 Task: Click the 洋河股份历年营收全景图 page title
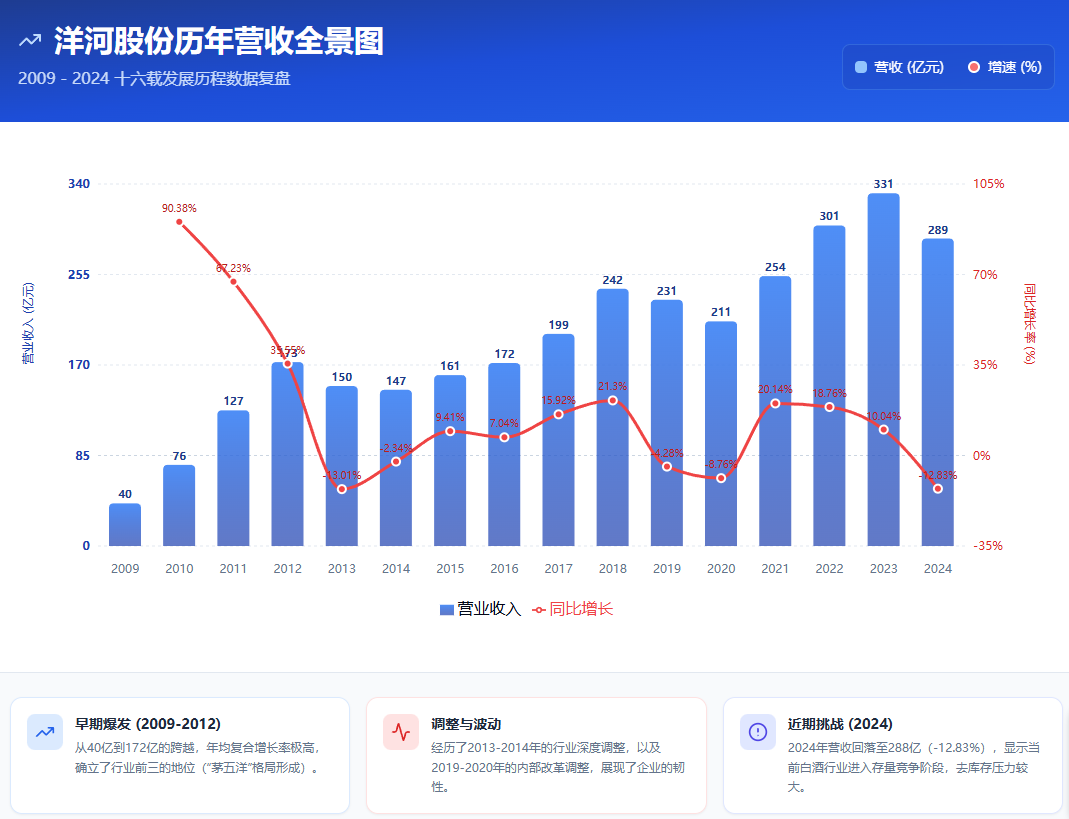218,41
